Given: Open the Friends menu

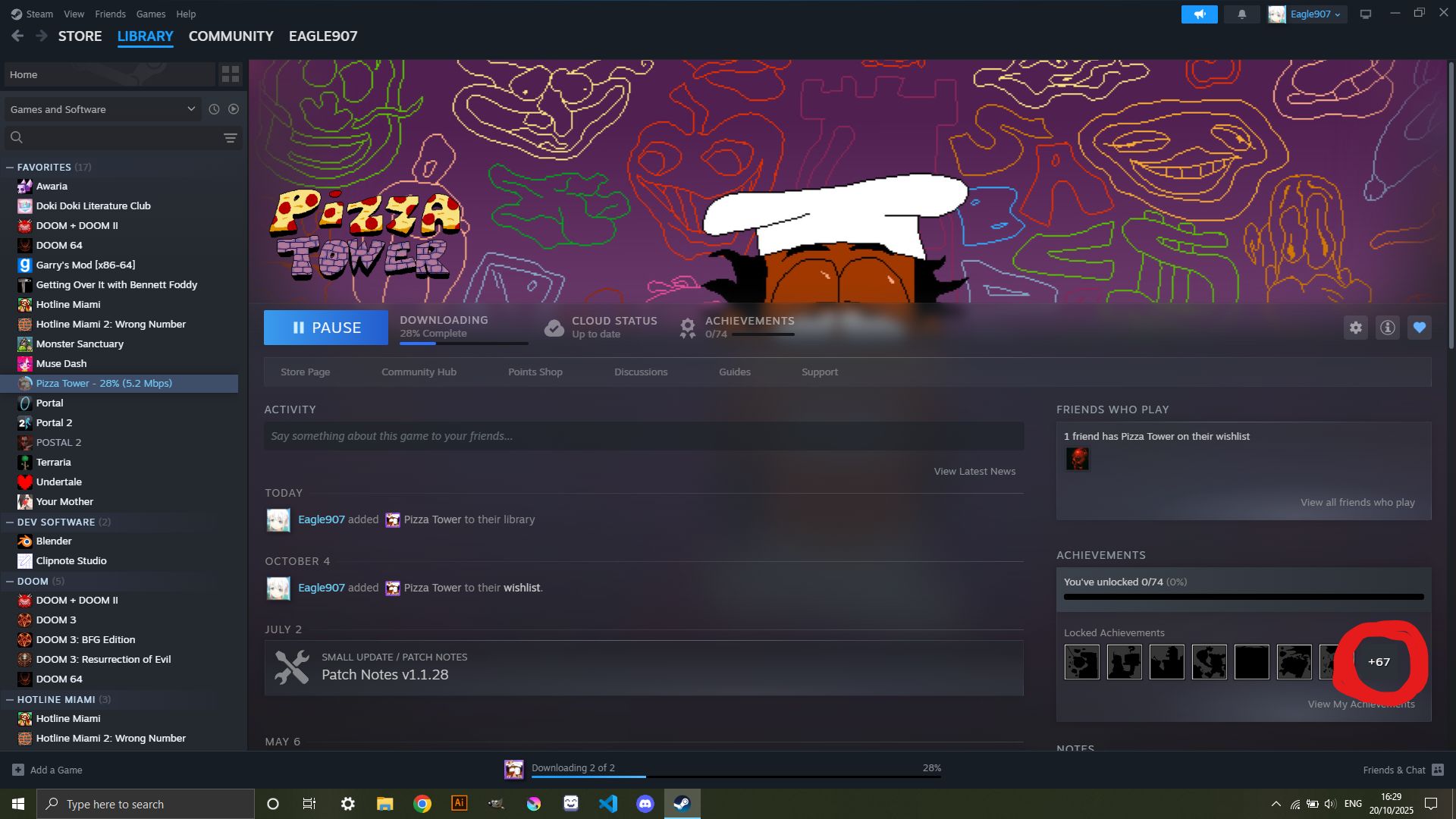Looking at the screenshot, I should pyautogui.click(x=110, y=14).
